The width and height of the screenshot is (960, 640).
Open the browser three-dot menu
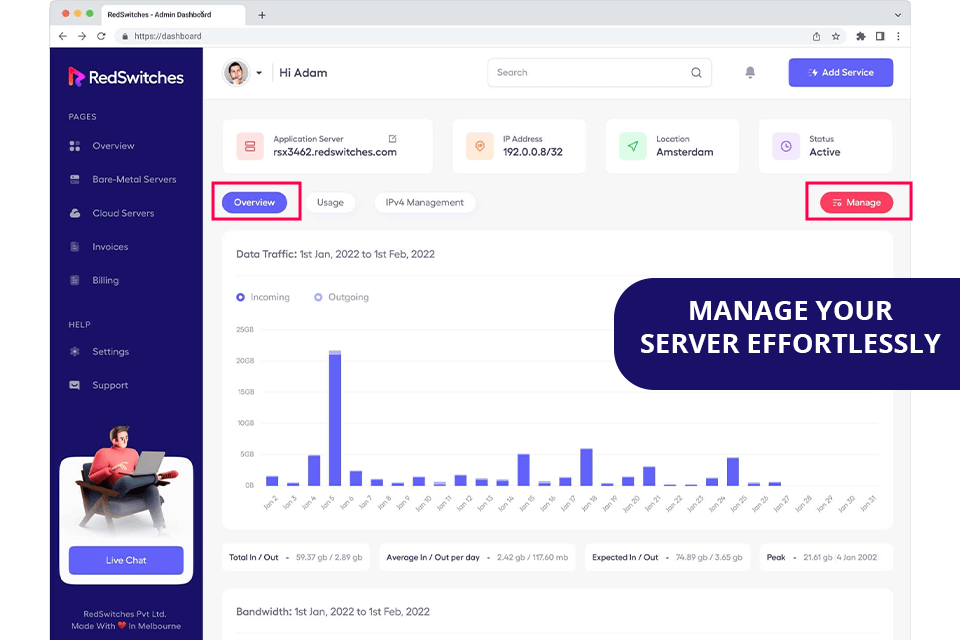coord(898,36)
